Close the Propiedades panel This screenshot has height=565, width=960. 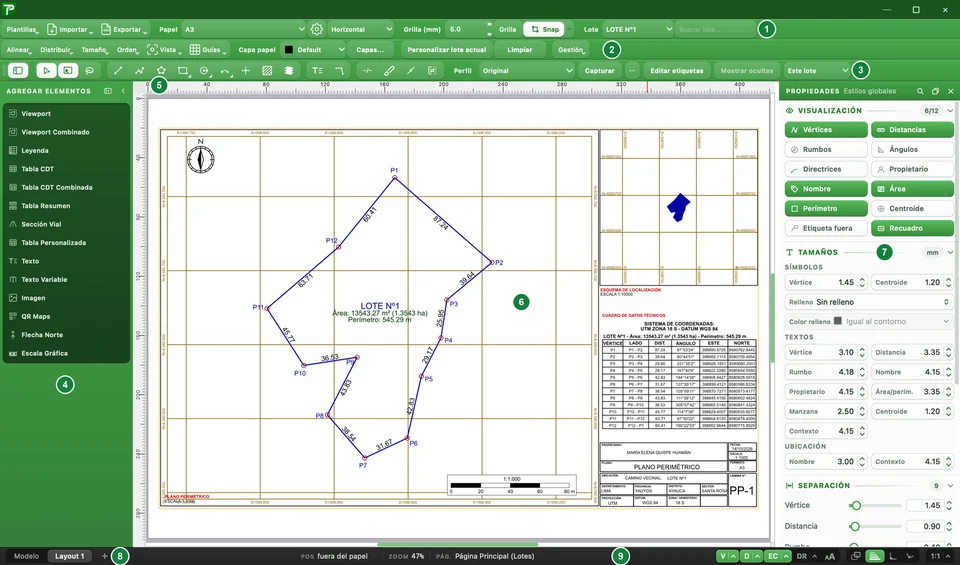950,91
